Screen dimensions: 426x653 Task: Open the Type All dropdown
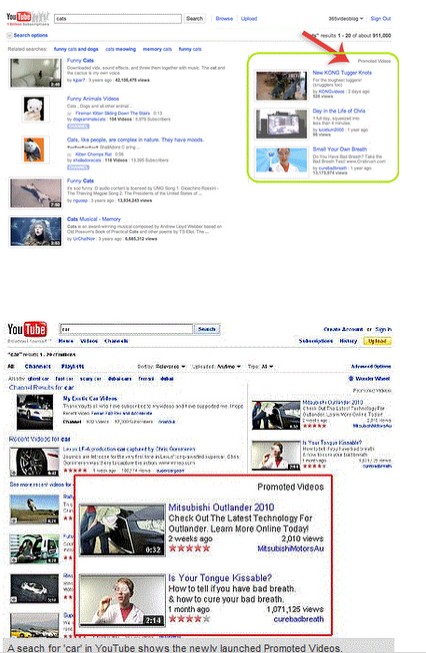pos(261,366)
